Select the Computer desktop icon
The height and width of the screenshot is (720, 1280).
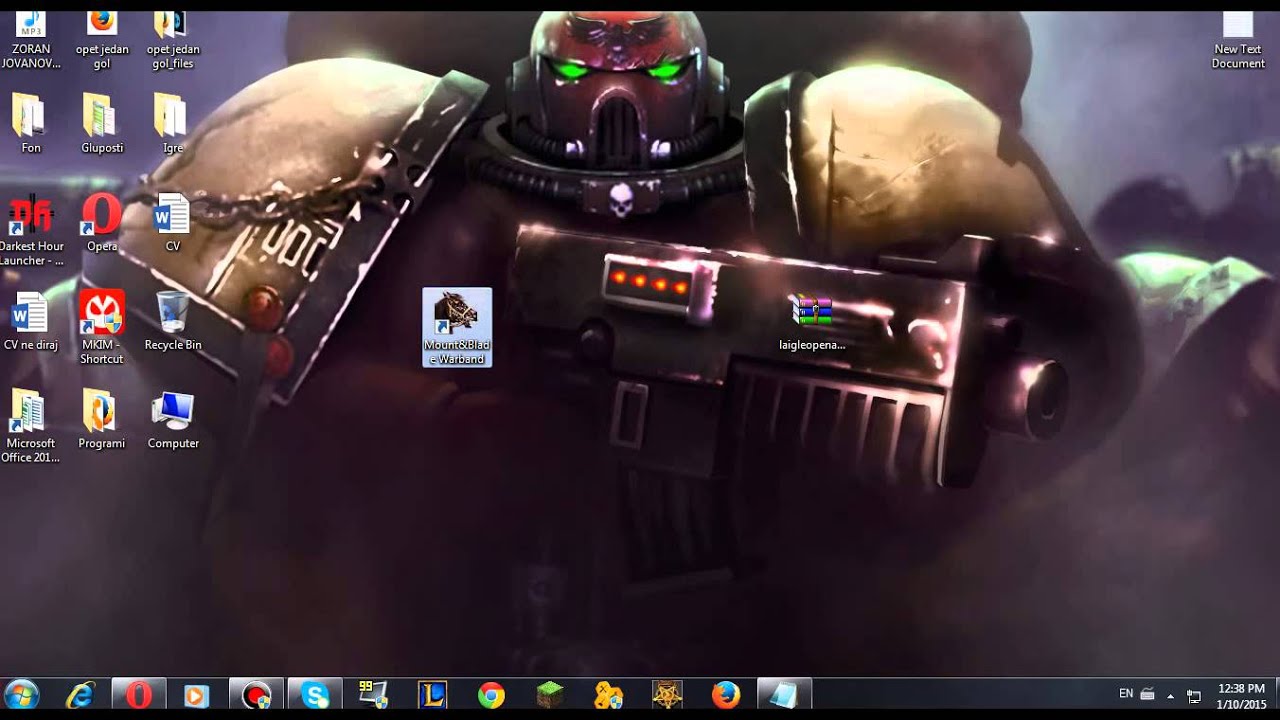coord(173,420)
